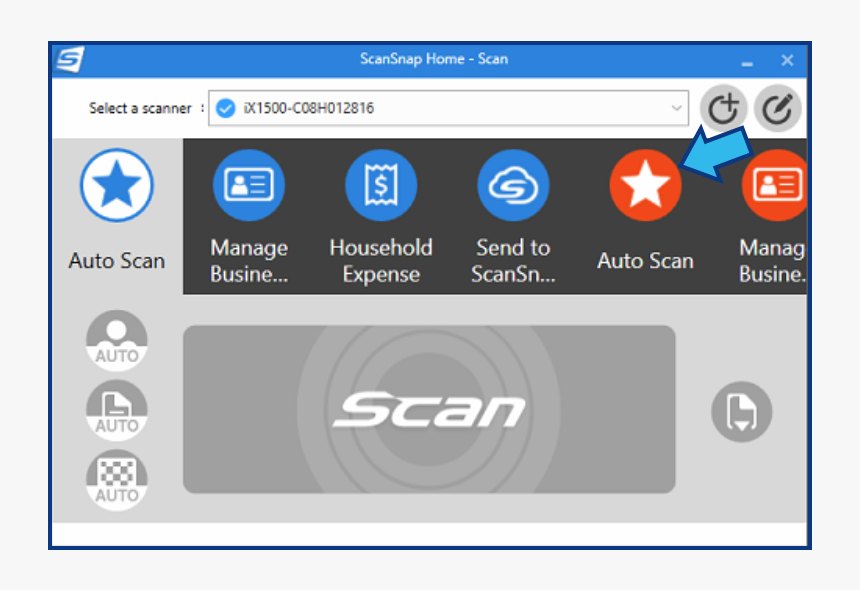This screenshot has height=590, width=860.
Task: Close the ScanSnap Home - Scan window
Action: click(787, 60)
